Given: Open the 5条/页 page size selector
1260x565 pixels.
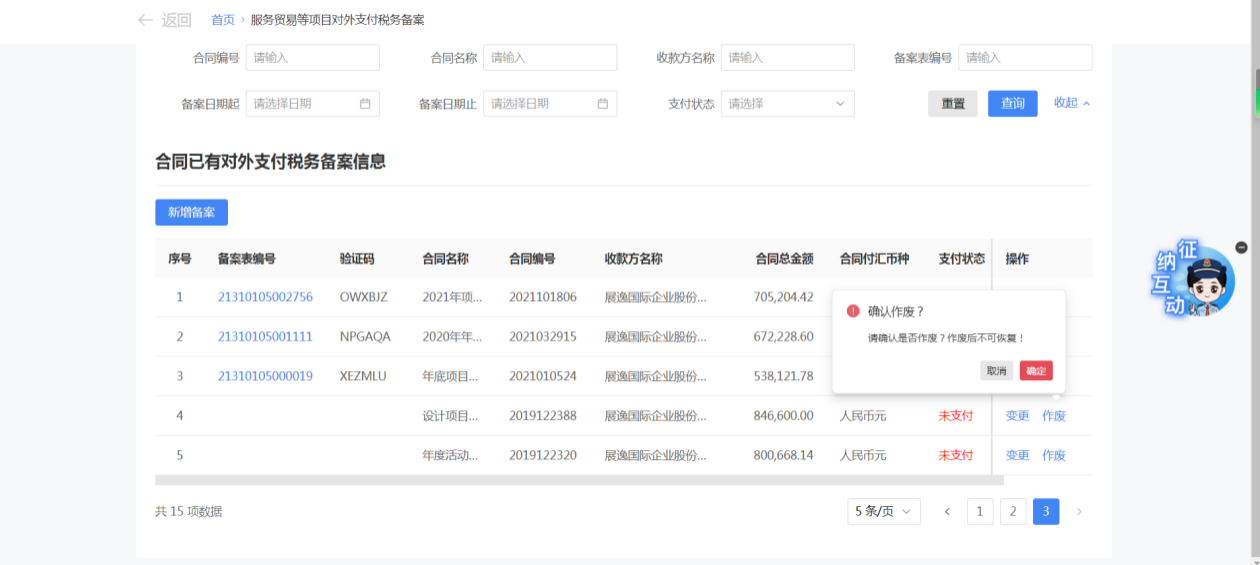Looking at the screenshot, I should pyautogui.click(x=883, y=512).
